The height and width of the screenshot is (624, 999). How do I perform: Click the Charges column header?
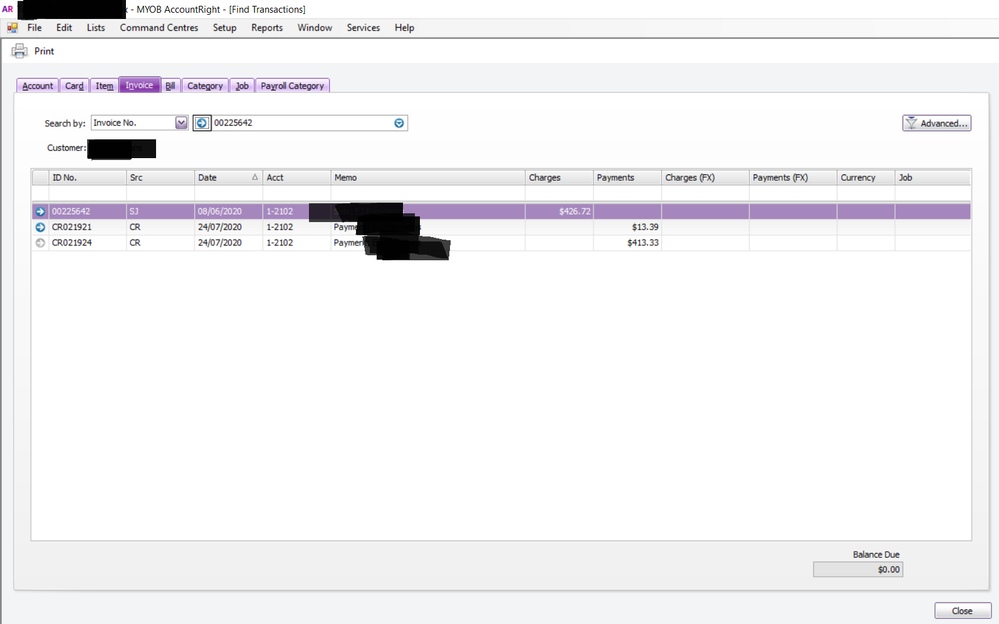(x=558, y=177)
